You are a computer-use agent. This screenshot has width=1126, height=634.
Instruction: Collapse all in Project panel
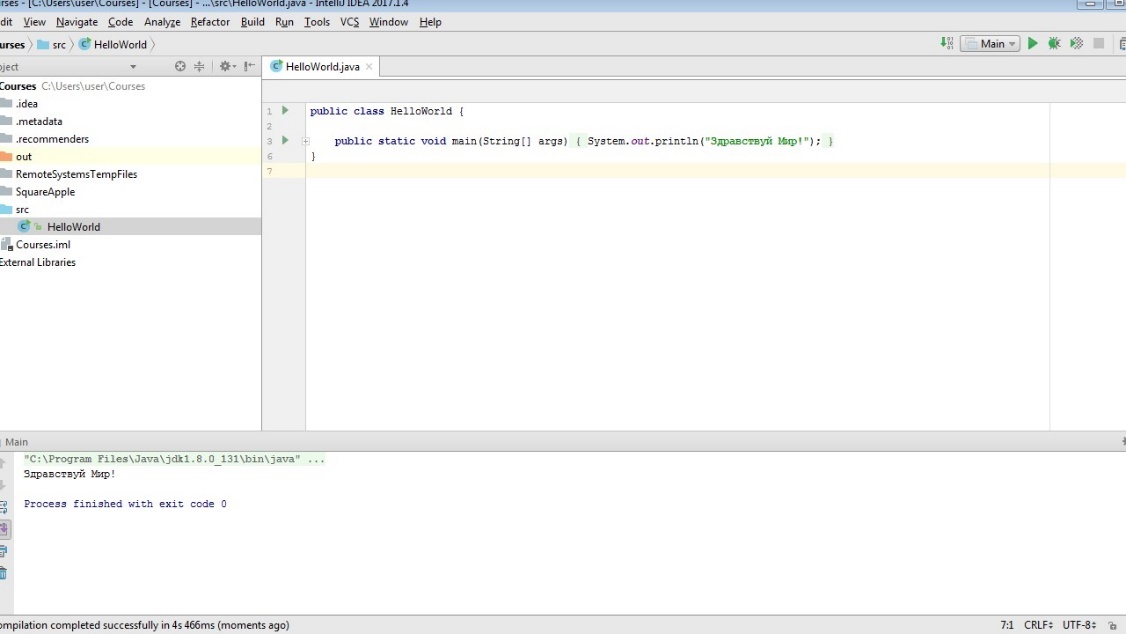[199, 67]
